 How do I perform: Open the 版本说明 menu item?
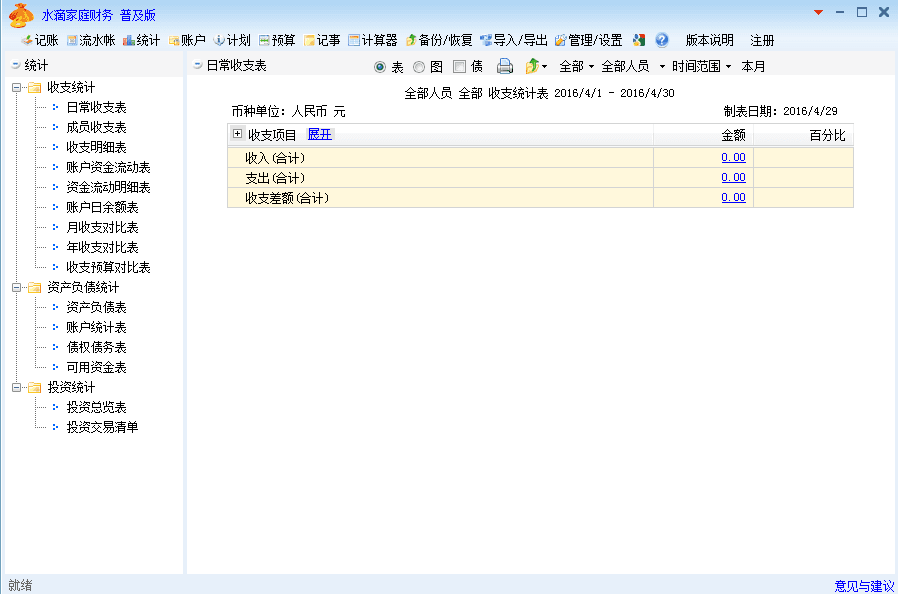click(709, 41)
